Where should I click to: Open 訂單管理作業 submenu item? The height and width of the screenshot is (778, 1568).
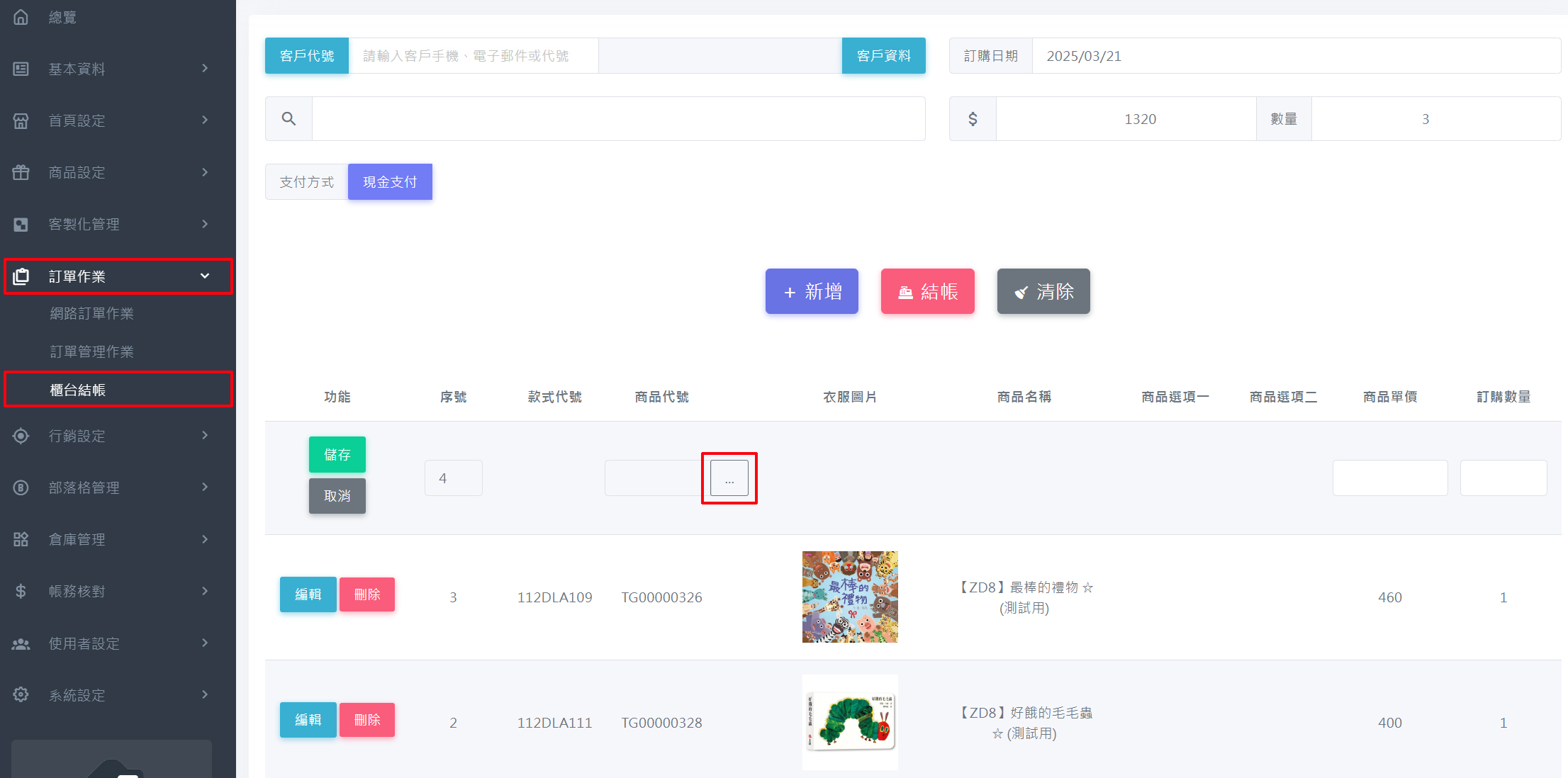click(92, 351)
